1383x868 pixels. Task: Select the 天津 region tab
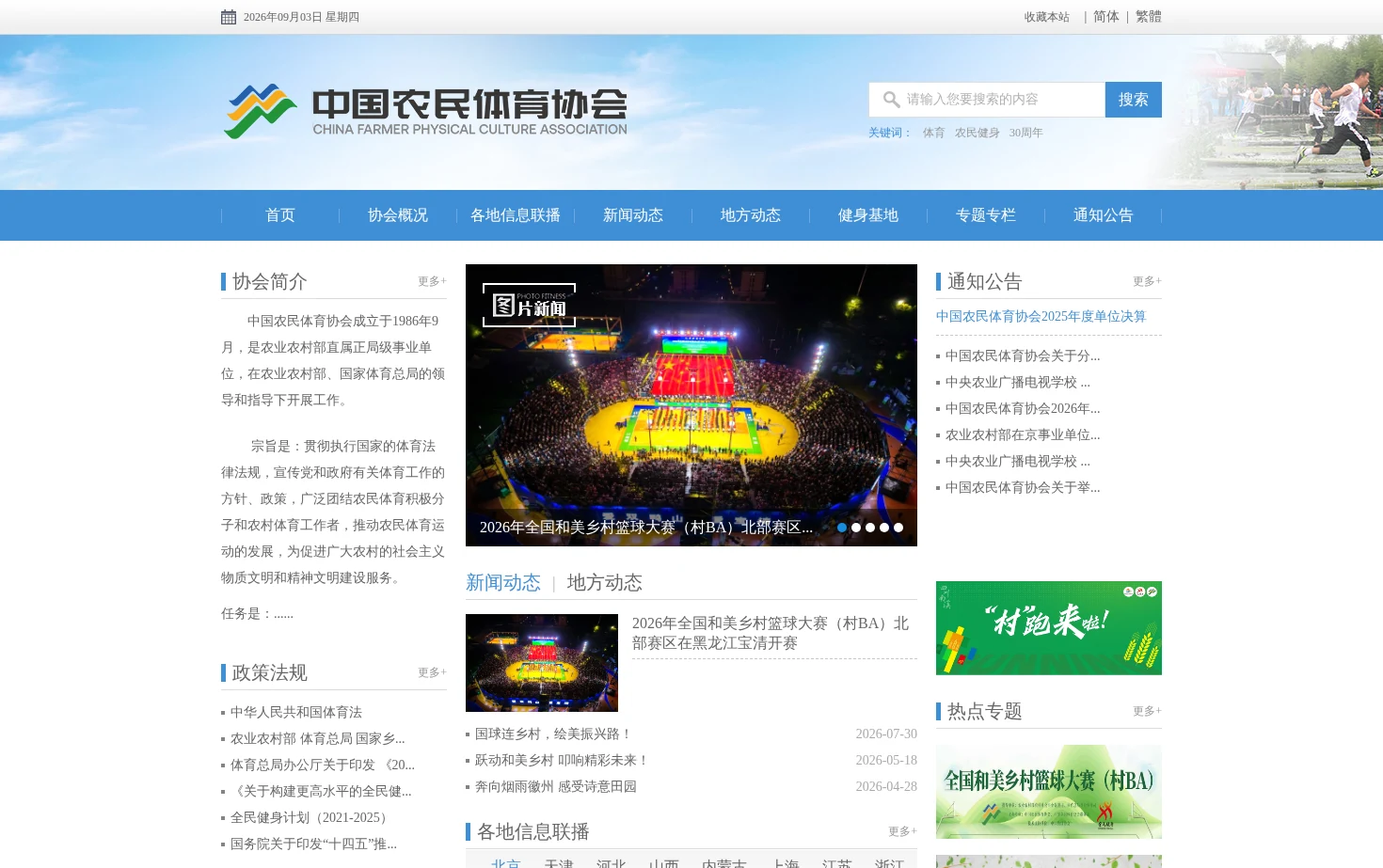pyautogui.click(x=558, y=862)
